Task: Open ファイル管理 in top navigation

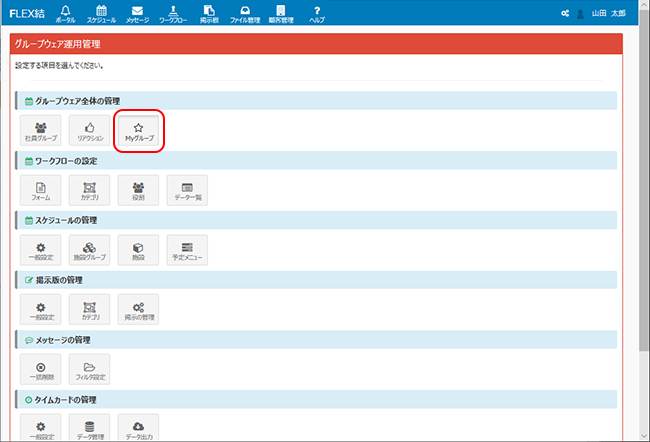Action: pyautogui.click(x=245, y=14)
